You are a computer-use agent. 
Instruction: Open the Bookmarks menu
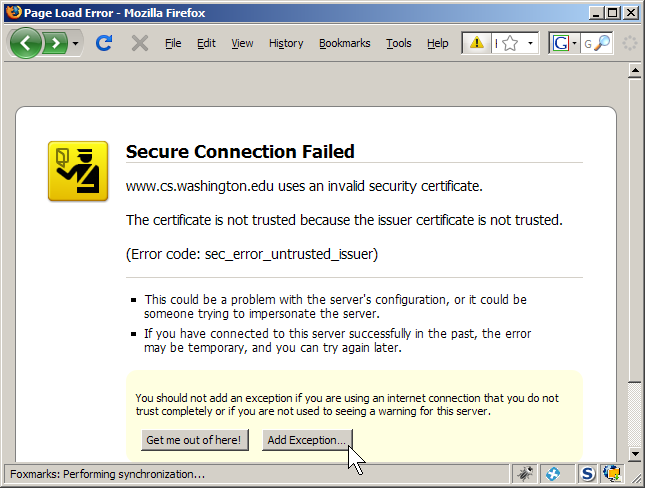click(x=345, y=43)
